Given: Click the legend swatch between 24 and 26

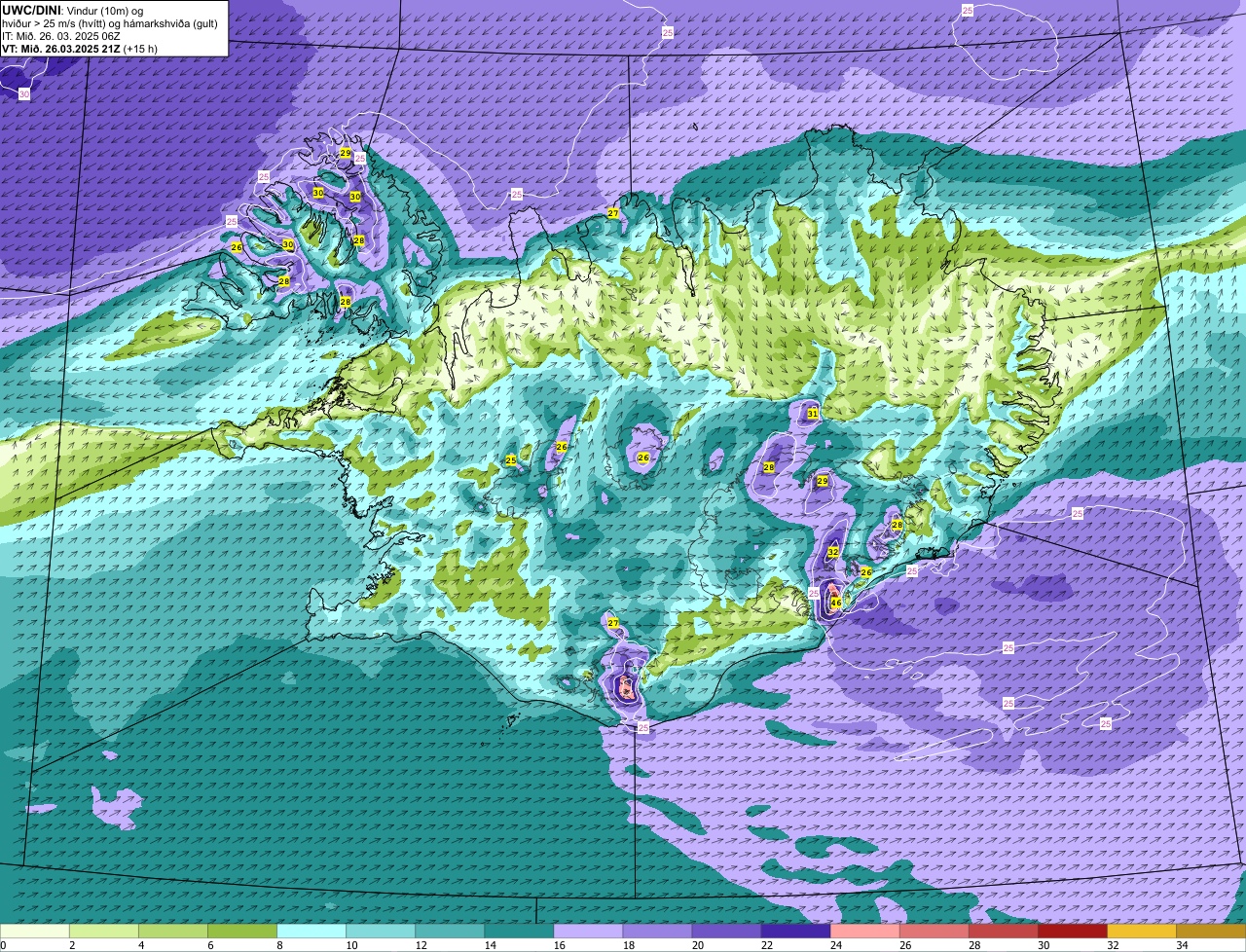Looking at the screenshot, I should point(864,931).
